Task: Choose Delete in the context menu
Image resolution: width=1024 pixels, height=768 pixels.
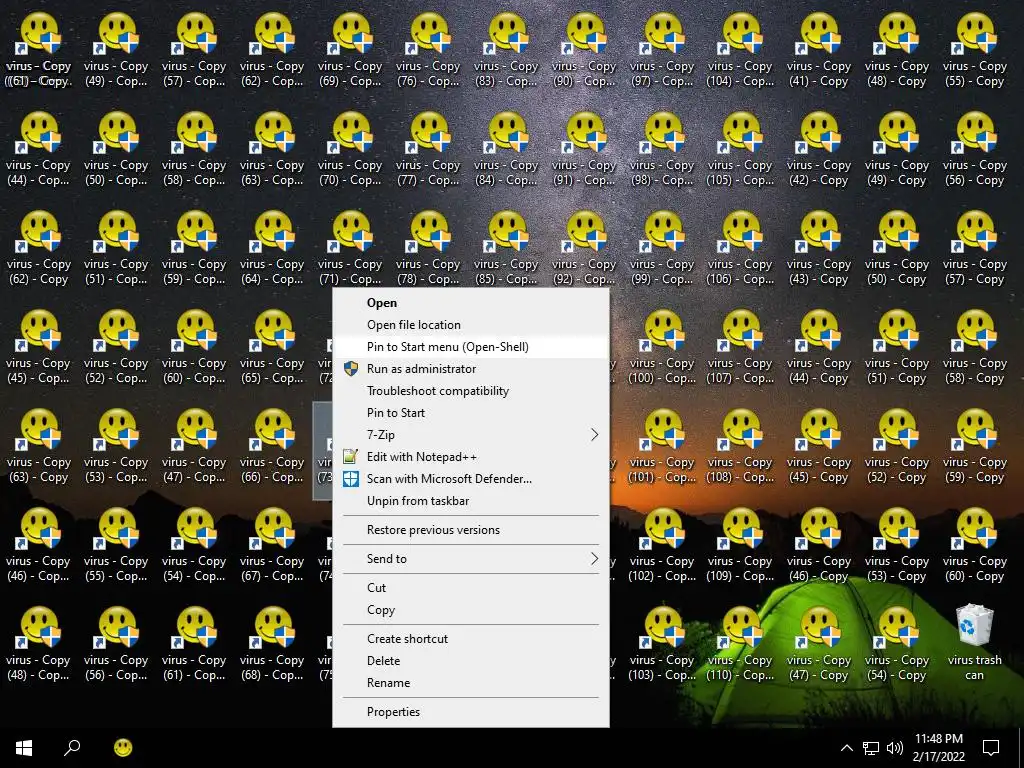Action: 471,661
